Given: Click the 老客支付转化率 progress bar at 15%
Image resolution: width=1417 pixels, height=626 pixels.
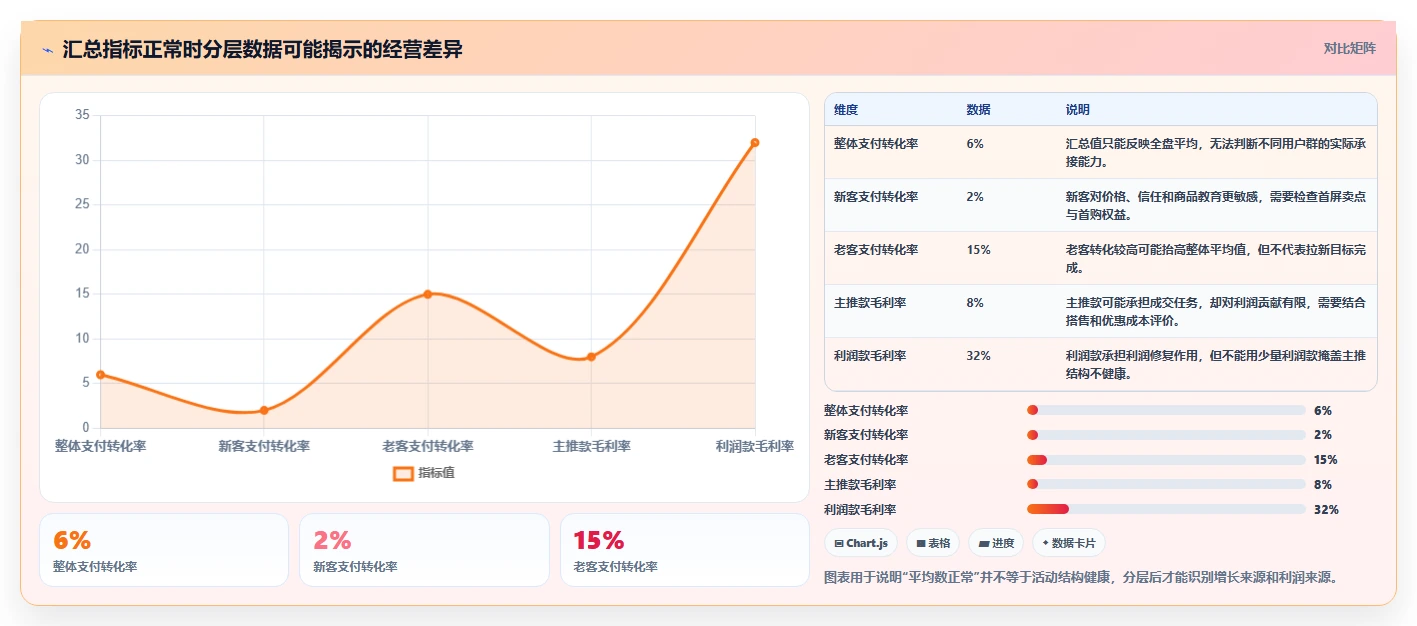Looking at the screenshot, I should click(1166, 460).
